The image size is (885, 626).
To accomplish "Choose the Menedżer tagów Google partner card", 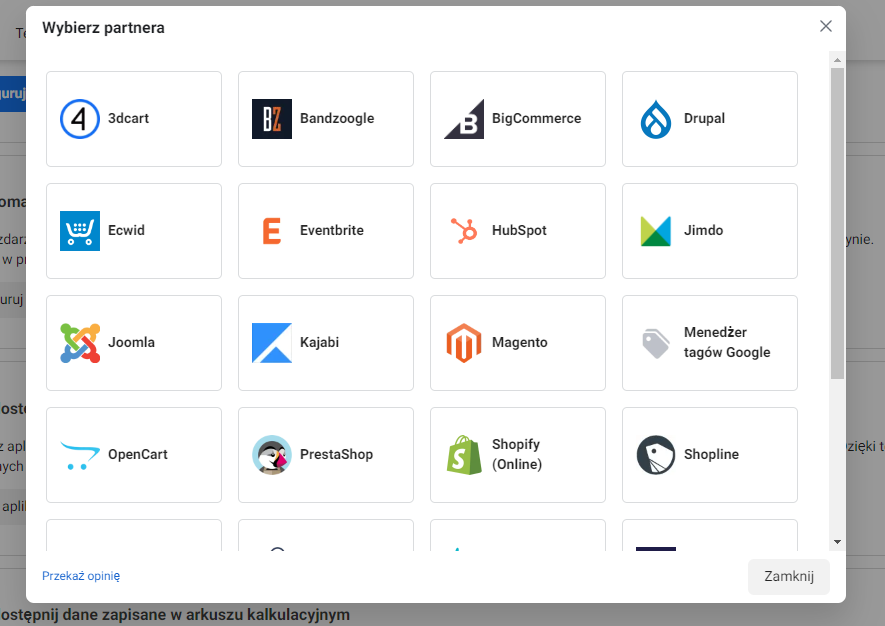I will (x=710, y=343).
